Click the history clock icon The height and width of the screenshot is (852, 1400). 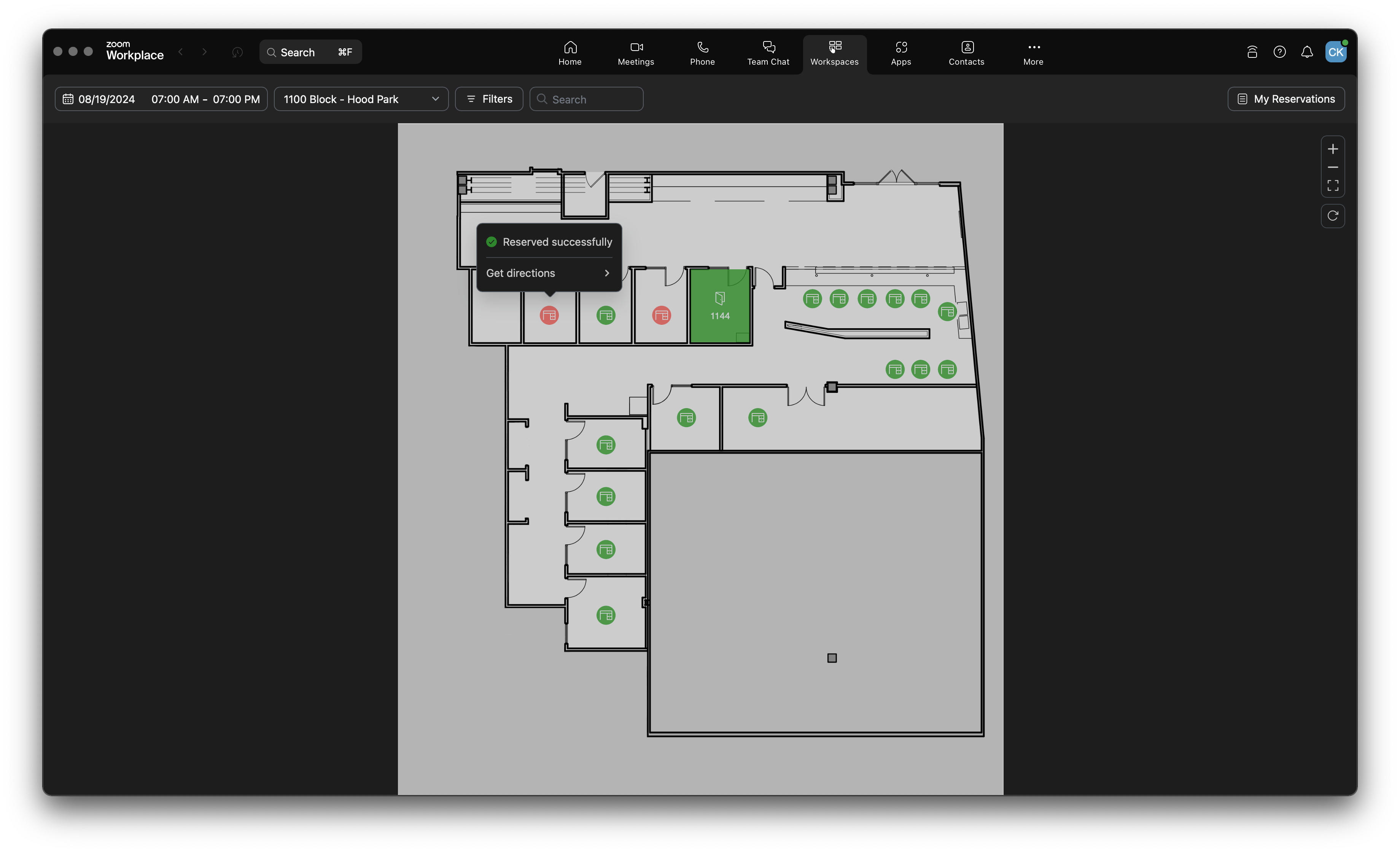[237, 52]
